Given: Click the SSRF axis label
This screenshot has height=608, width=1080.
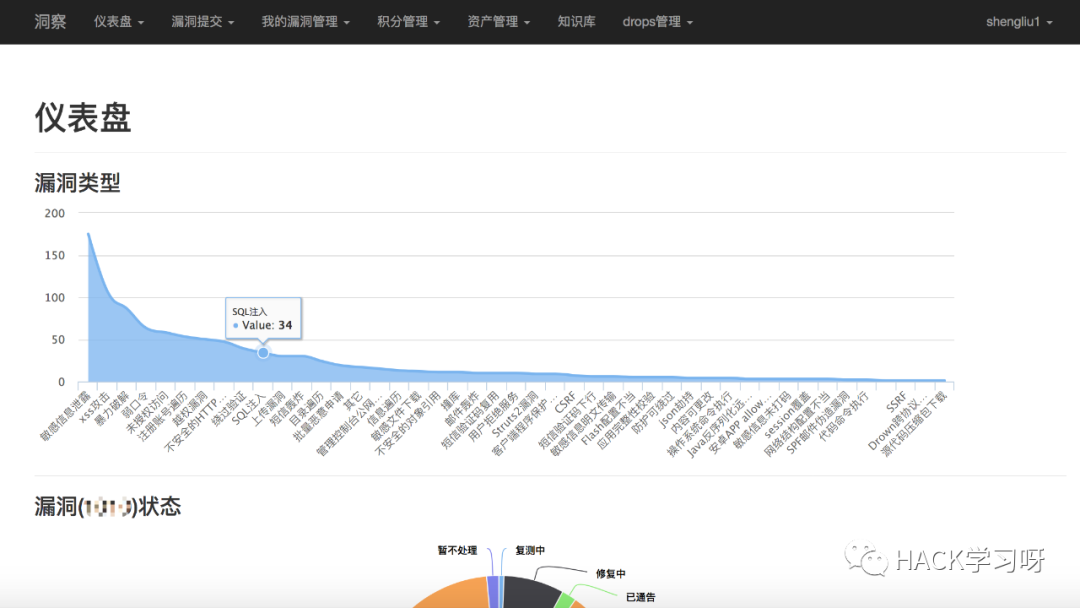Looking at the screenshot, I should pos(897,401).
